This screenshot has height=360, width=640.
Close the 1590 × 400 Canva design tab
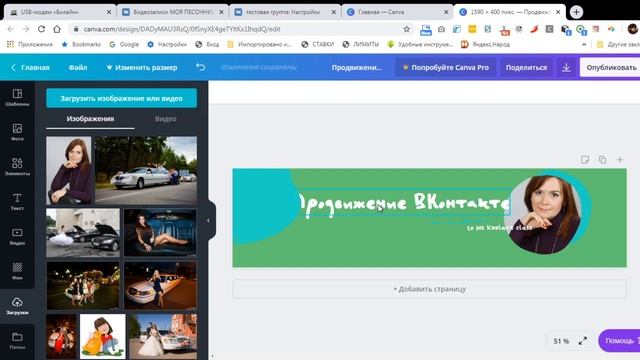pos(558,12)
